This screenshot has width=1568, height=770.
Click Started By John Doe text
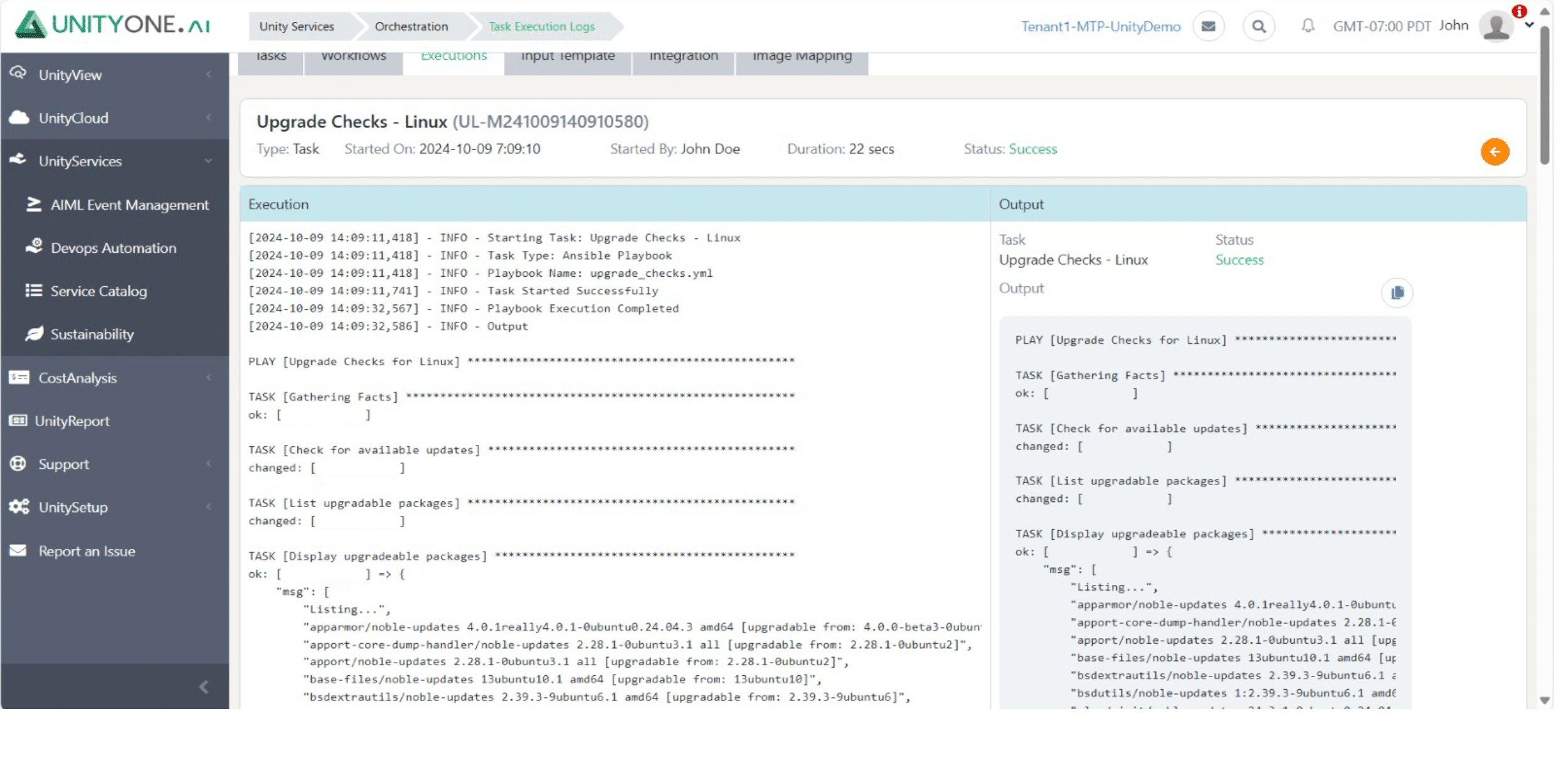675,149
